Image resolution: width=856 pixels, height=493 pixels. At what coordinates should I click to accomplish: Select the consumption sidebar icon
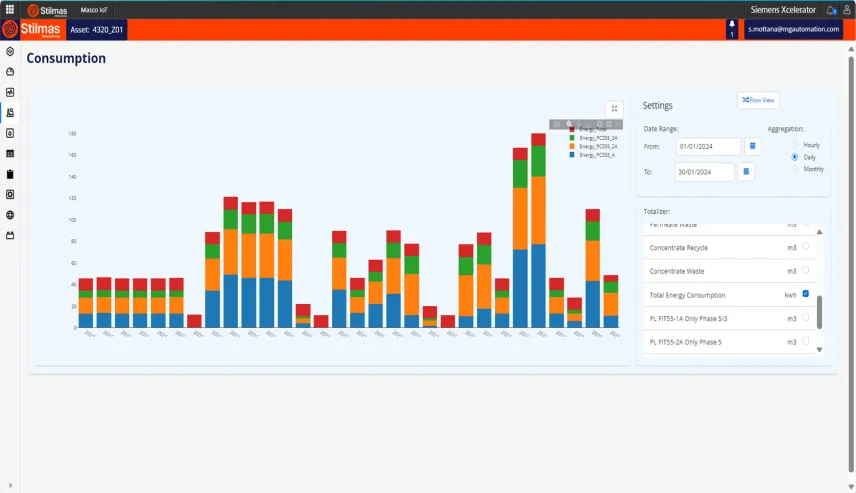(x=10, y=112)
